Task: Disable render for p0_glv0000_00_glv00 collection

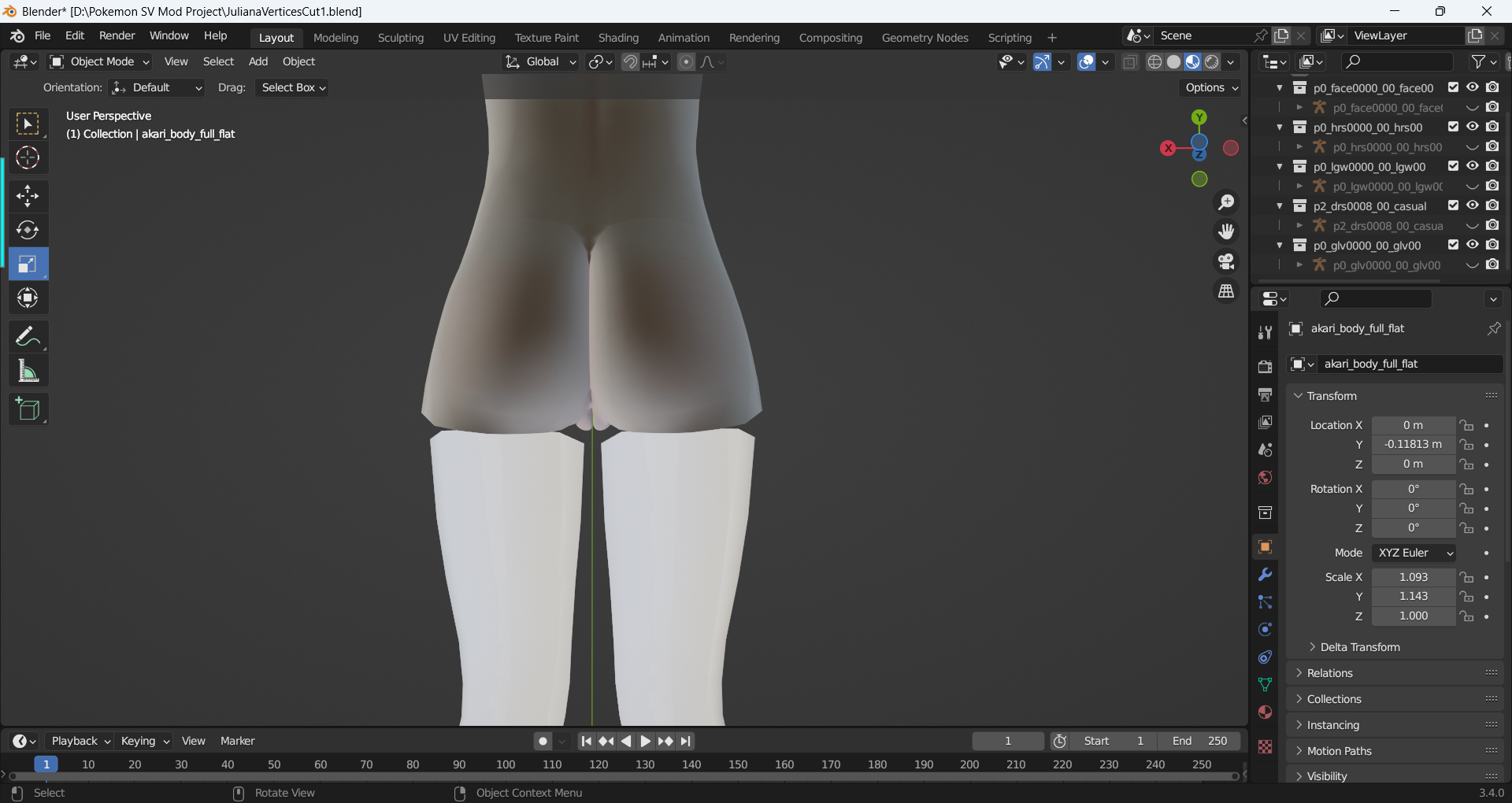Action: click(x=1492, y=245)
